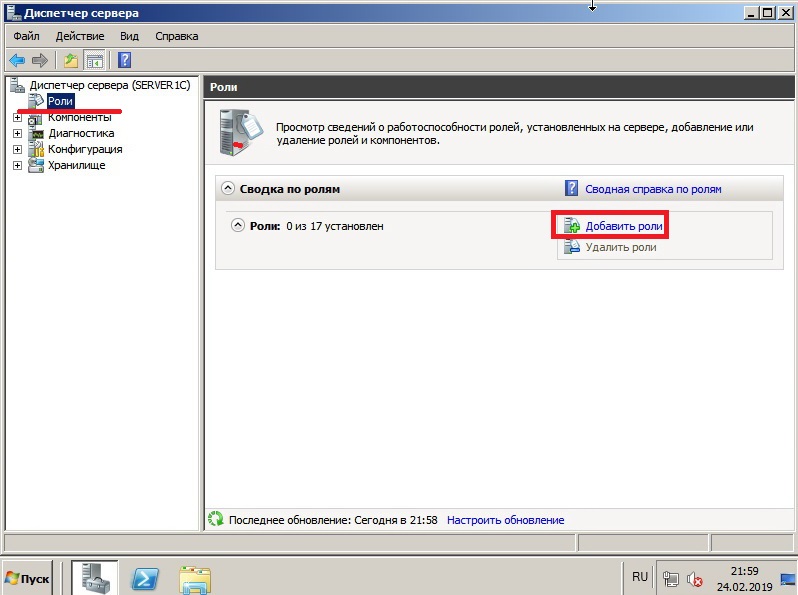
Task: Click the Up one level folder icon
Action: (x=71, y=60)
